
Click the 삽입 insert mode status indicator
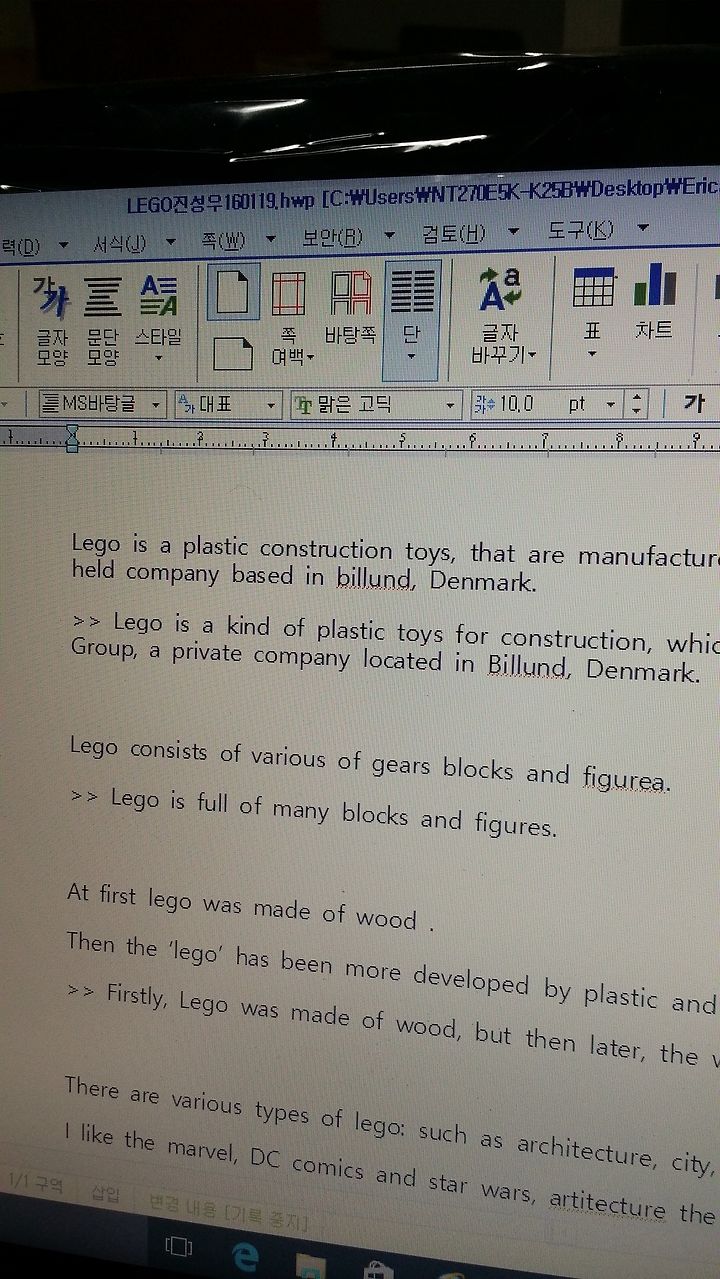pos(105,1194)
